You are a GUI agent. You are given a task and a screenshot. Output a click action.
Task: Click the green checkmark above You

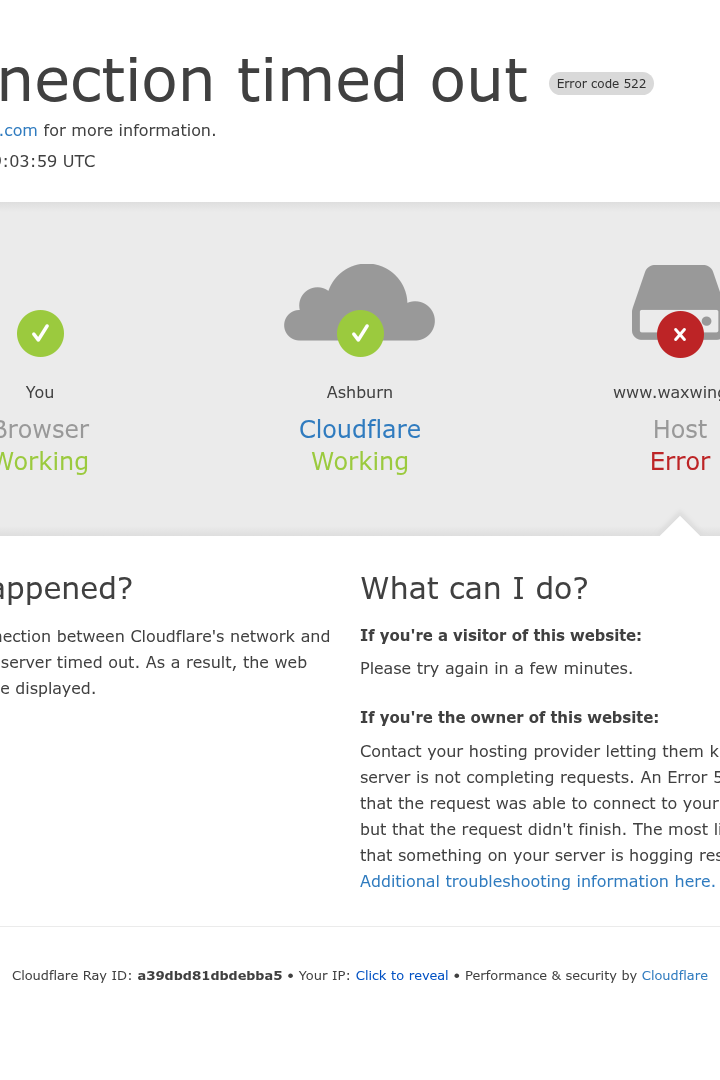click(x=41, y=333)
